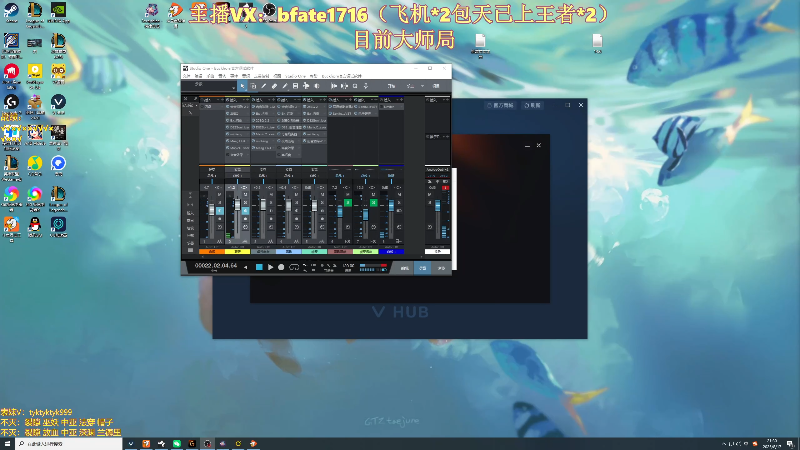Open the first insert's dropdown on yellow channel

click(x=248, y=107)
